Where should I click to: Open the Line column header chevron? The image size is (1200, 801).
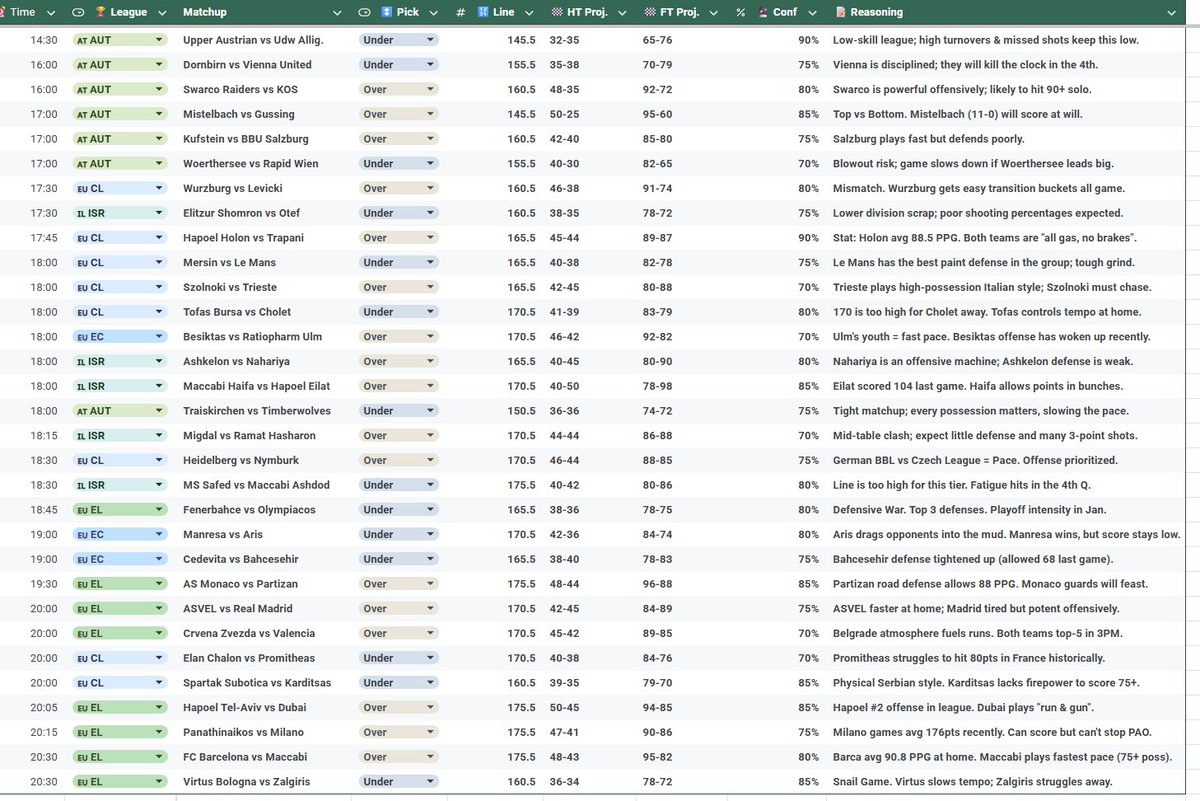click(530, 12)
